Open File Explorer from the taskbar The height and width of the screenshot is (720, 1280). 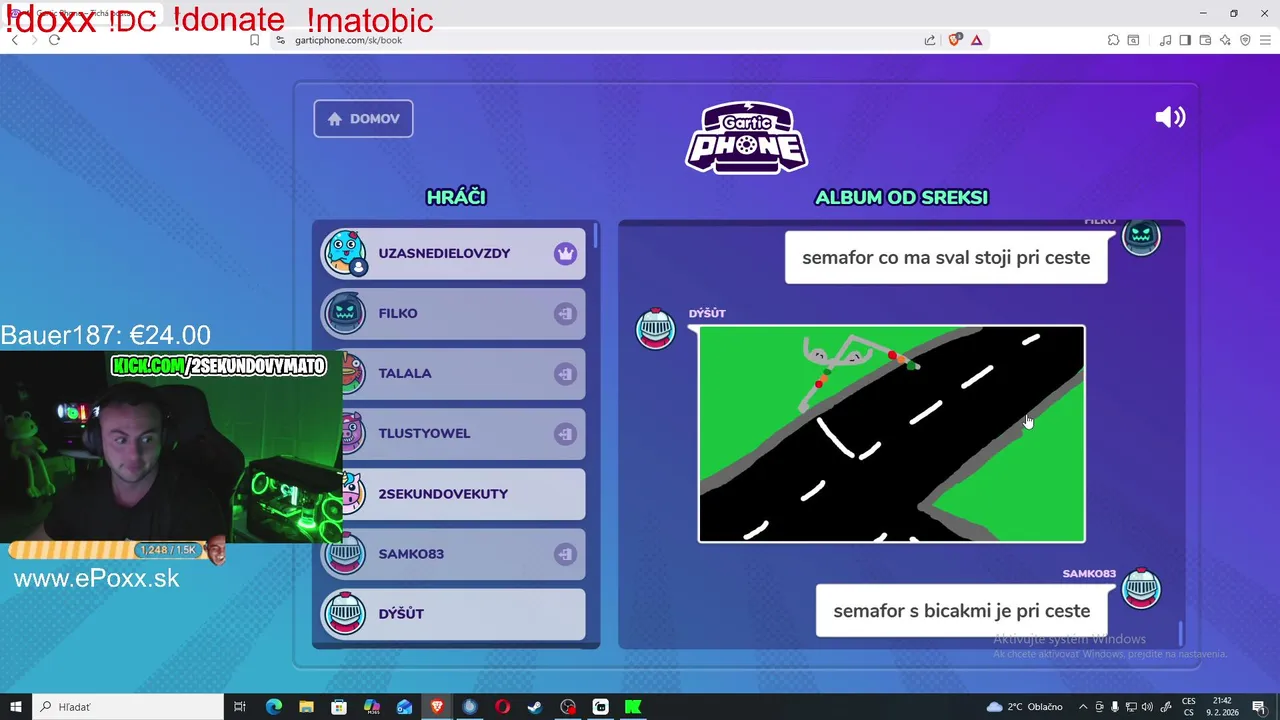306,707
